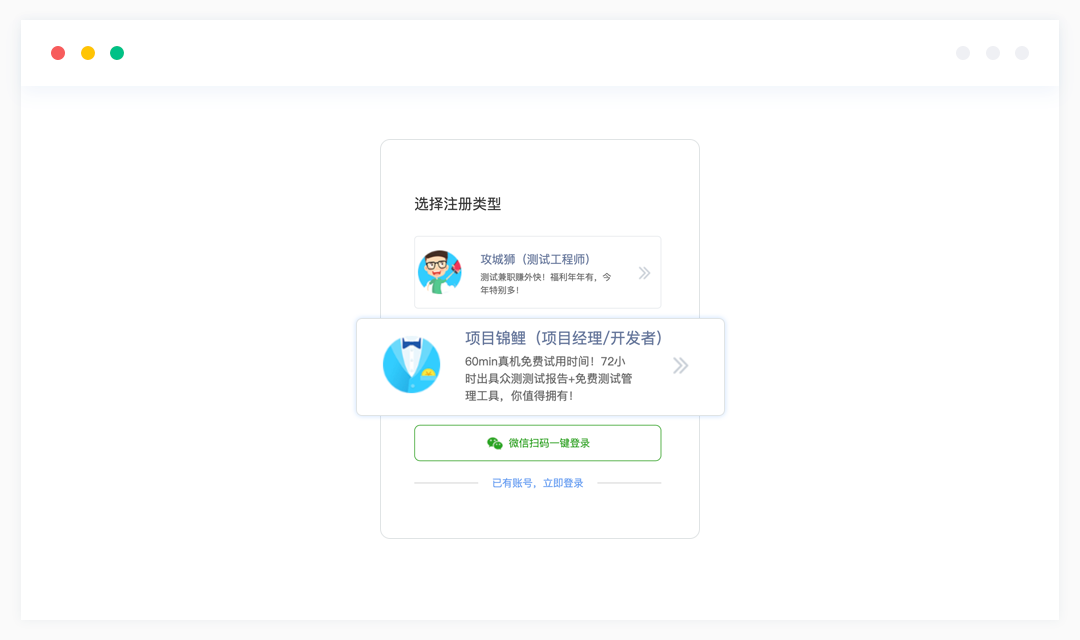Expand the 攻城狮 card via double chevron
This screenshot has width=1080, height=640.
pos(644,273)
